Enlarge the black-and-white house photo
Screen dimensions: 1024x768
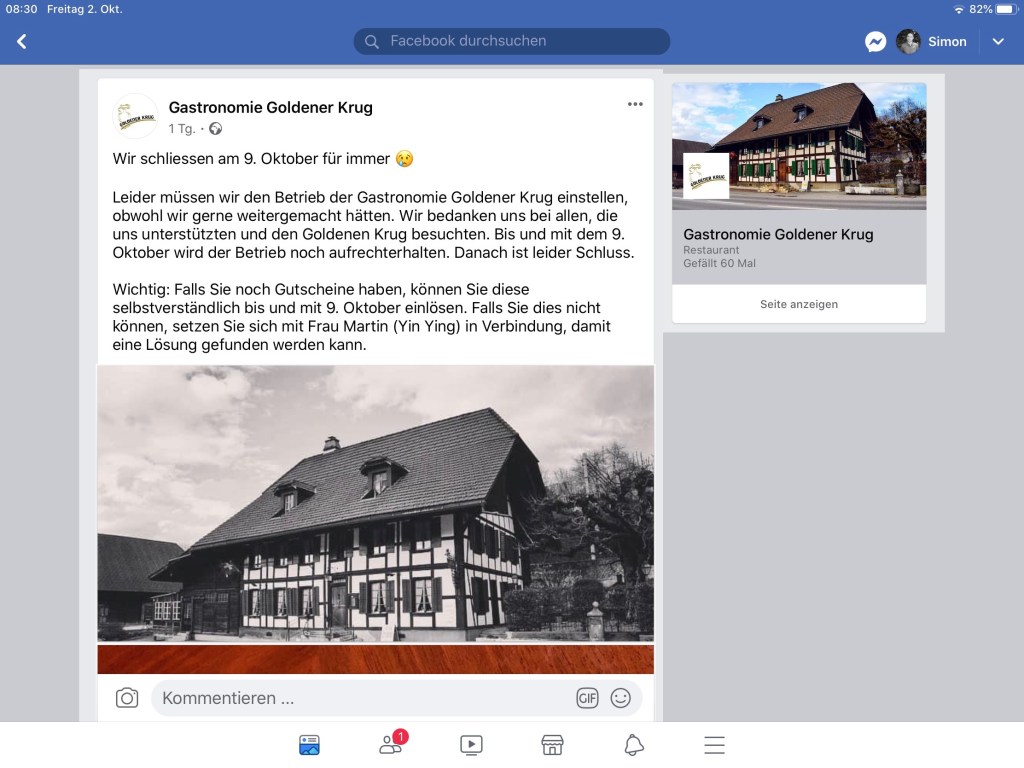point(376,504)
